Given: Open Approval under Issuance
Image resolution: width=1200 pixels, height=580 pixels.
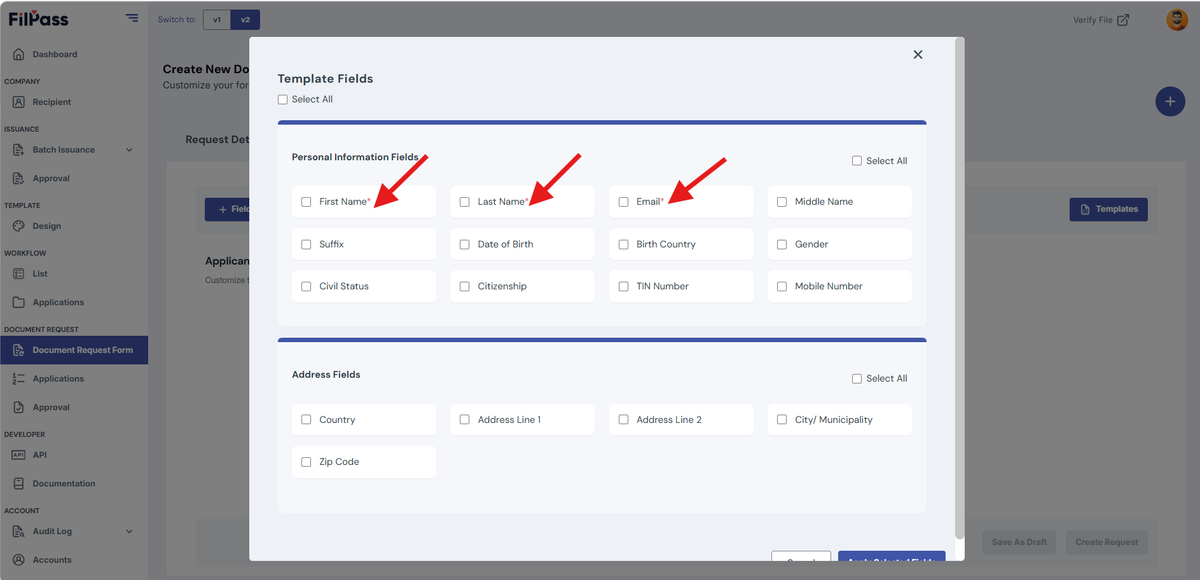Looking at the screenshot, I should pos(50,179).
